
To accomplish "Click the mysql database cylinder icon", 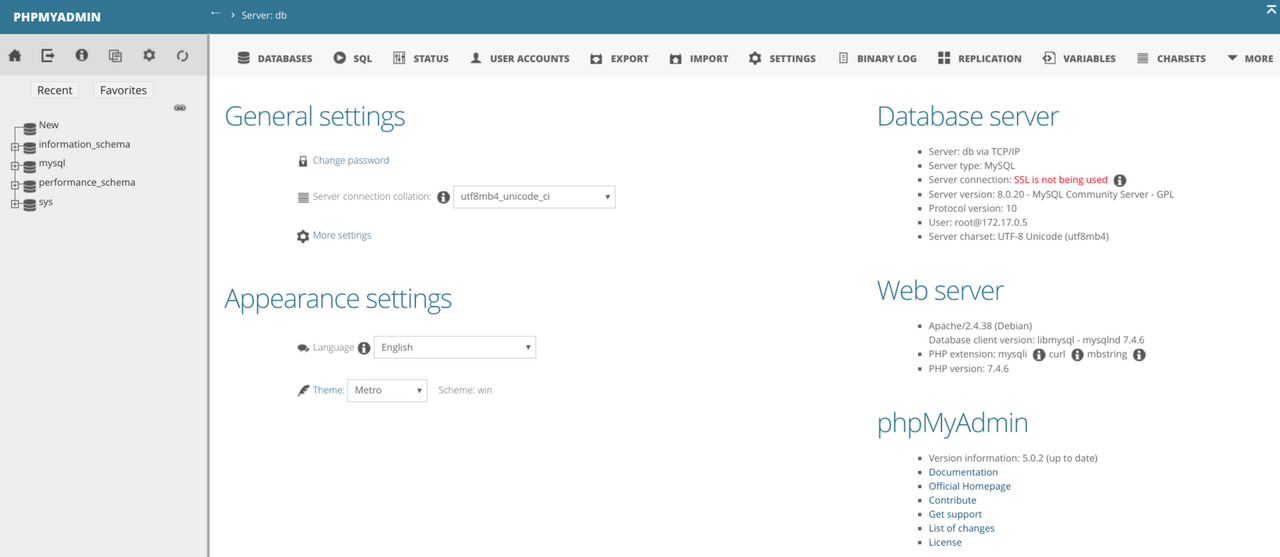I will coord(30,166).
